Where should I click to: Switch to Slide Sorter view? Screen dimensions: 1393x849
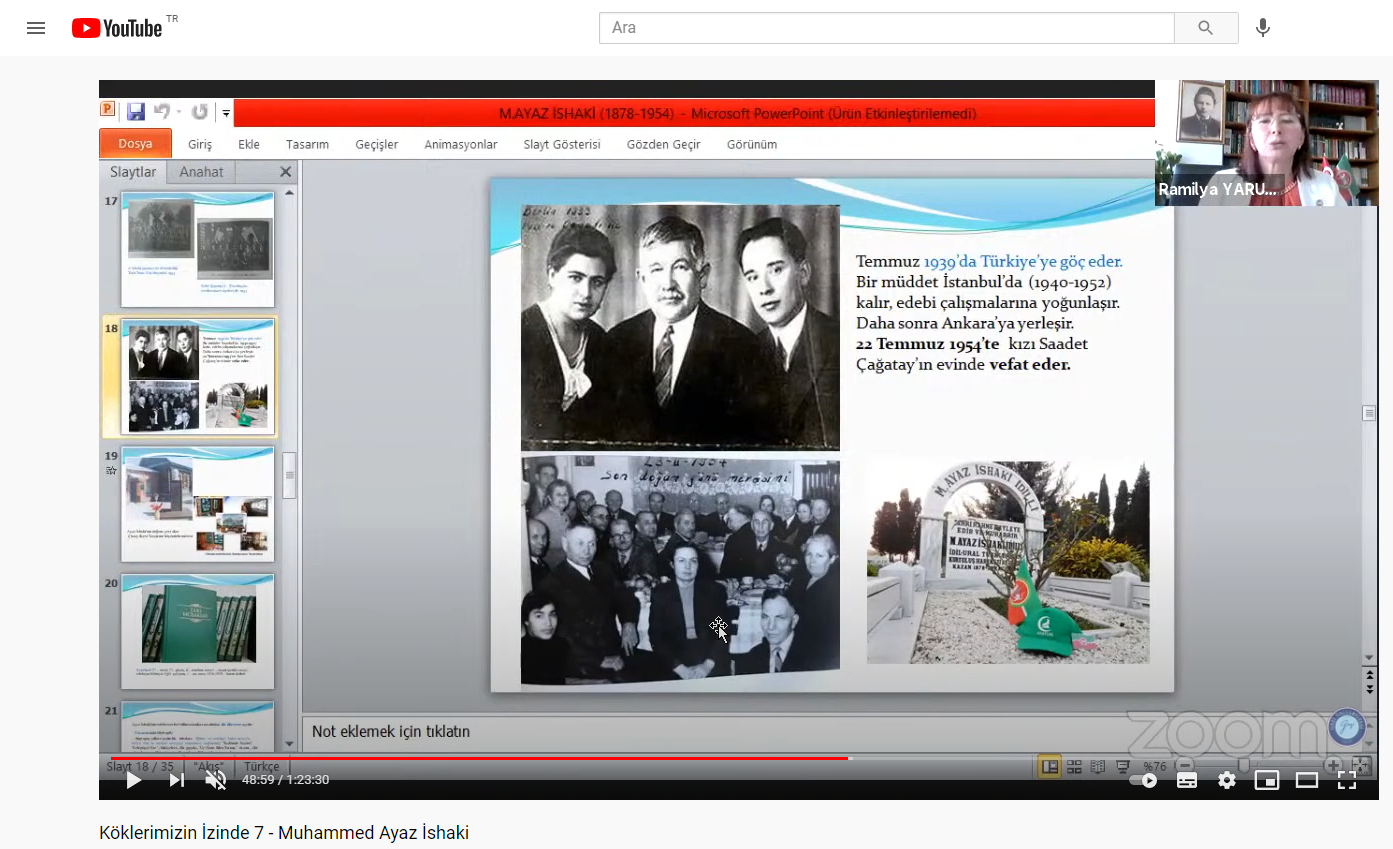(x=1074, y=767)
